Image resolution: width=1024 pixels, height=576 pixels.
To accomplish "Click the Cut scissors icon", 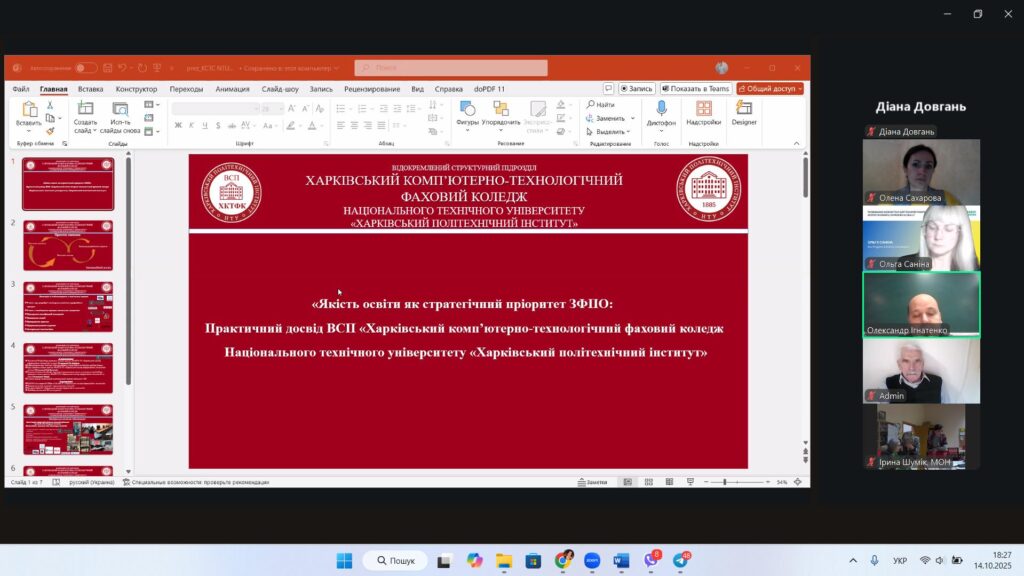I will click(x=50, y=105).
